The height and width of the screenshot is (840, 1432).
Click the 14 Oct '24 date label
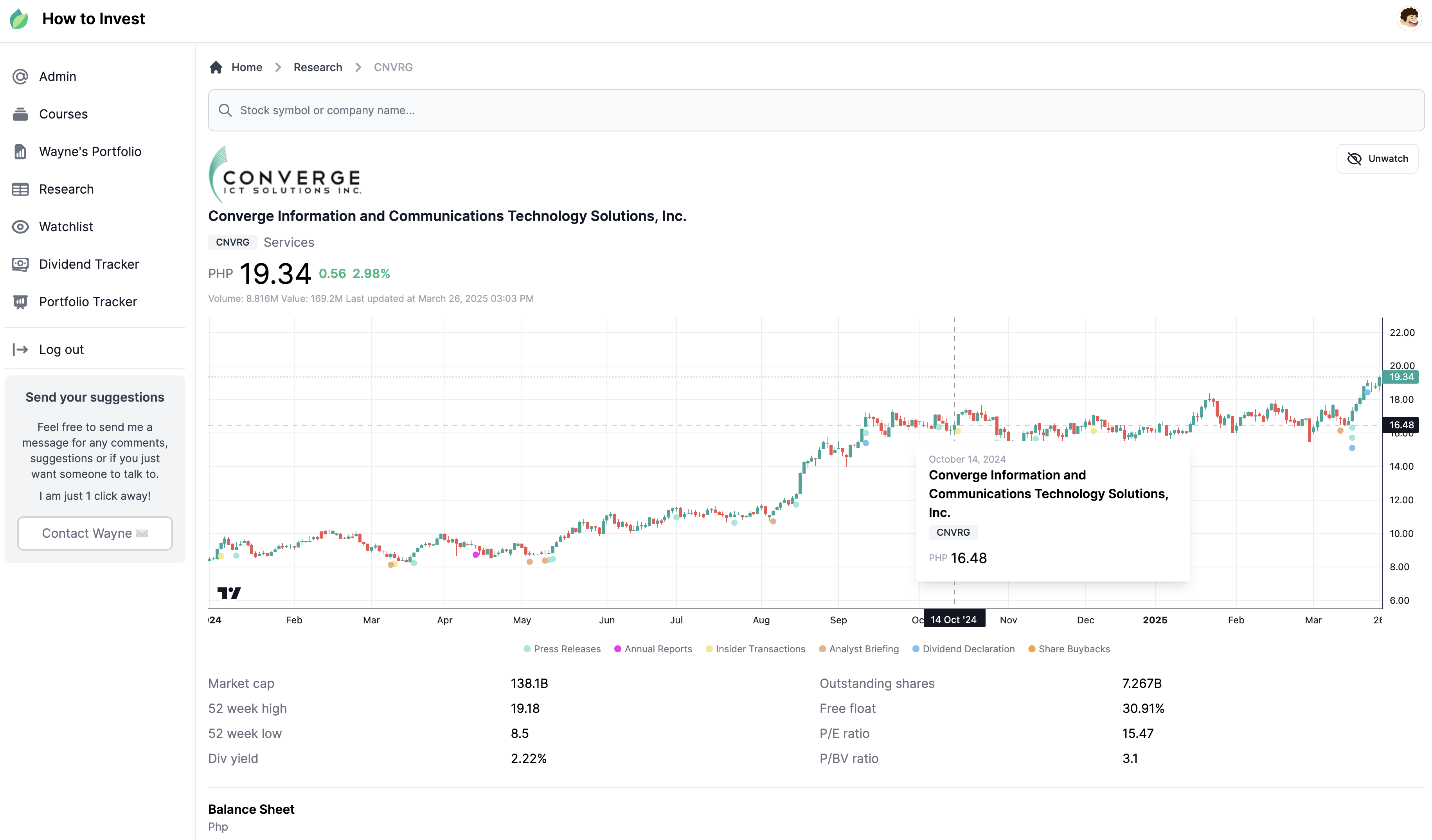954,619
